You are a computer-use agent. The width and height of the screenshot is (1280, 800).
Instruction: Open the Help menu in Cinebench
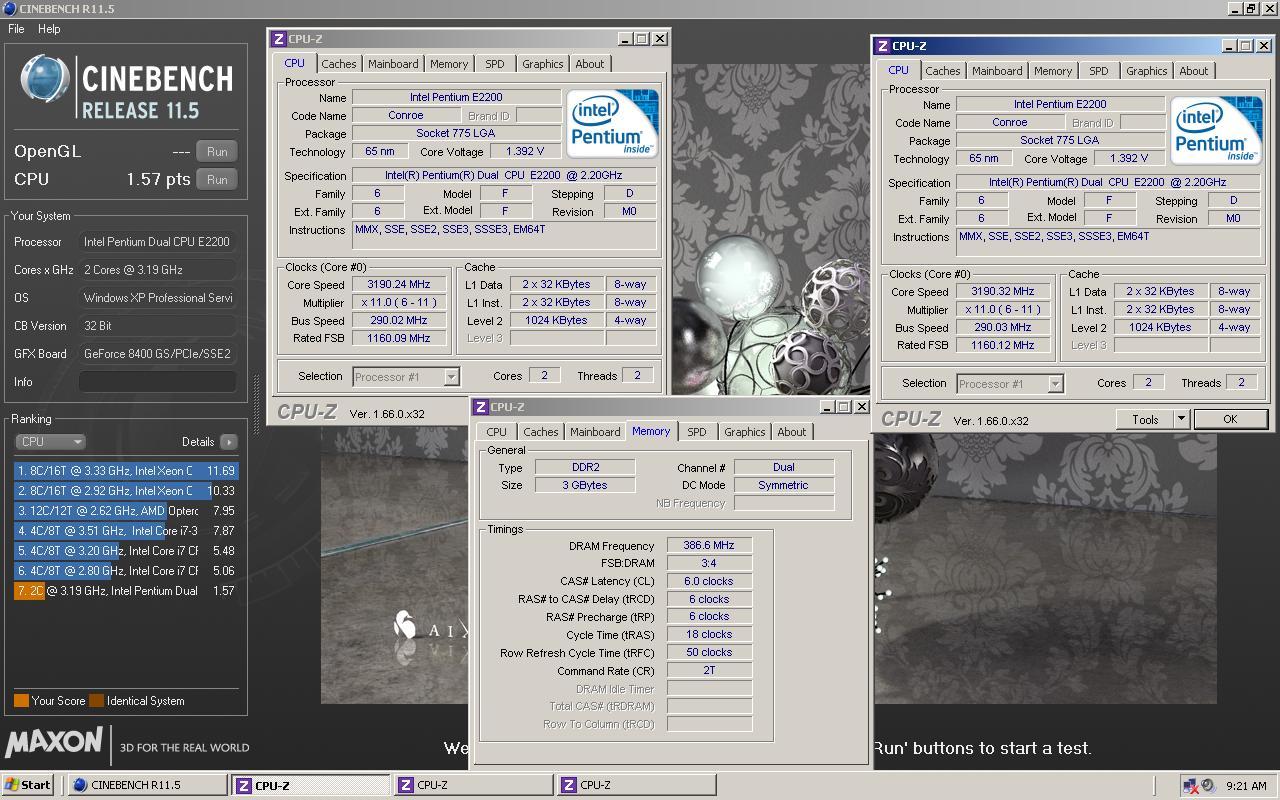[x=49, y=29]
